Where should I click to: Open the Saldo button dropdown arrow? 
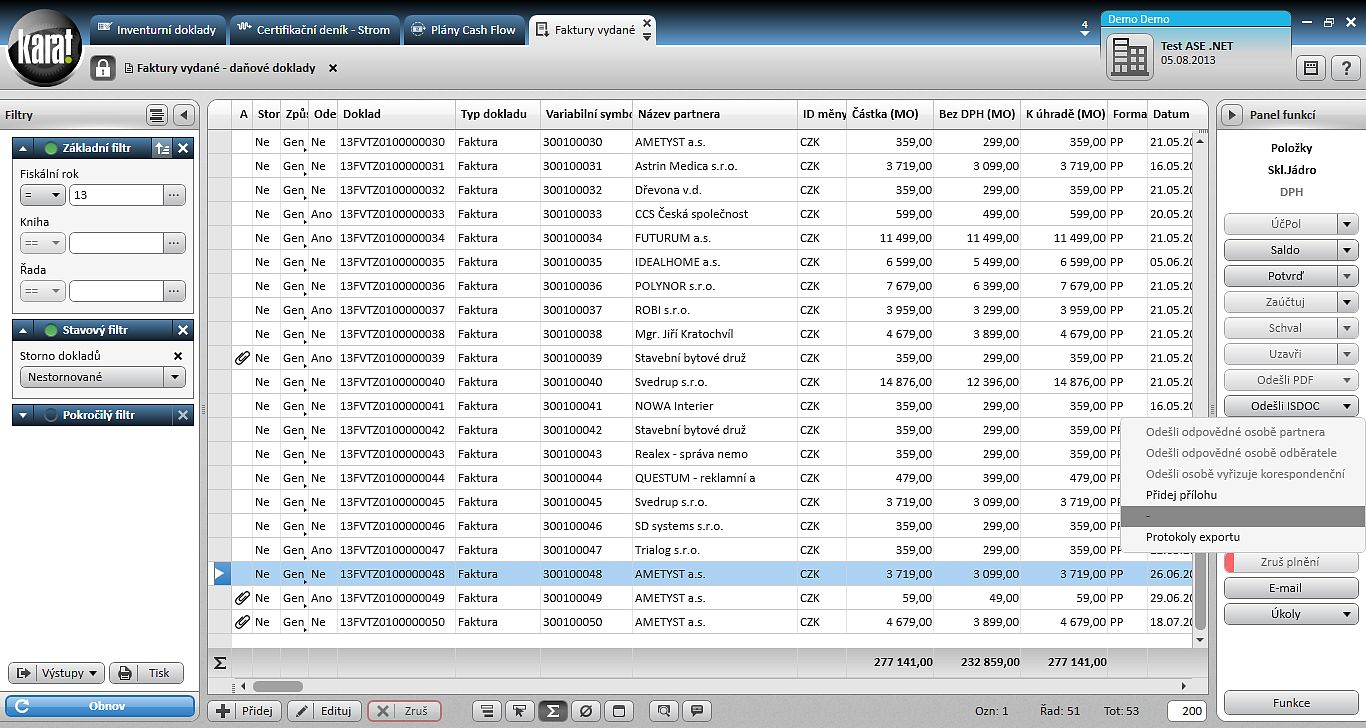tap(1348, 250)
